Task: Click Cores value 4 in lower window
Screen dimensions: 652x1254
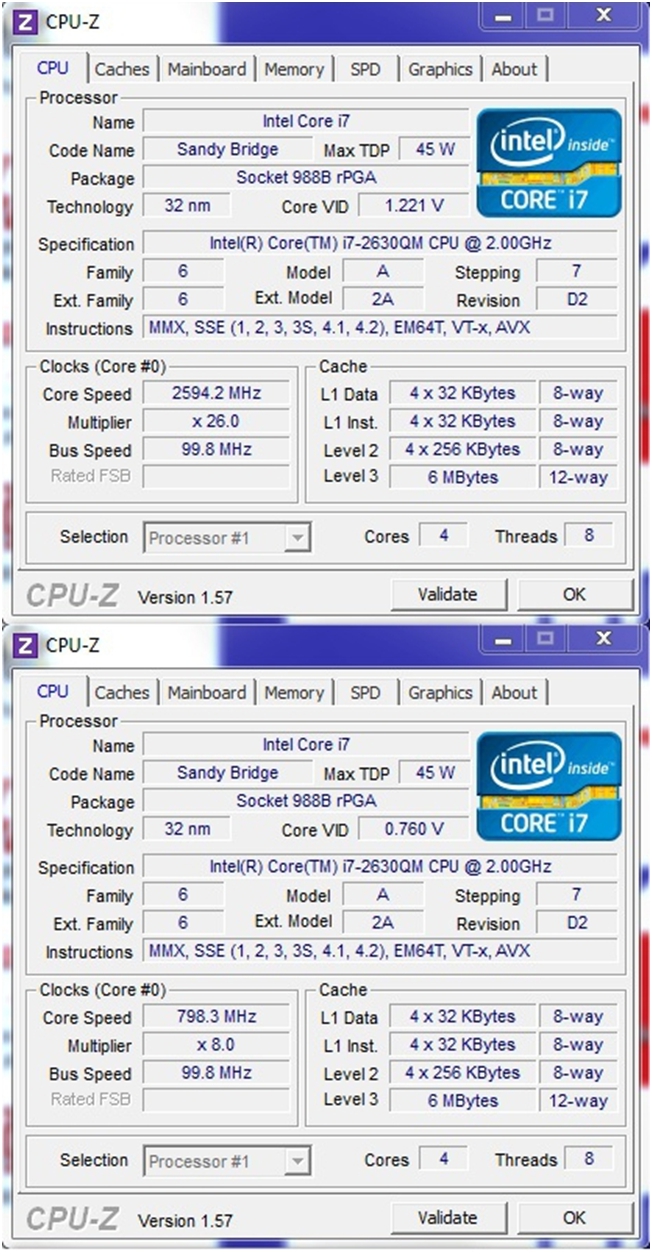Action: pos(444,1159)
